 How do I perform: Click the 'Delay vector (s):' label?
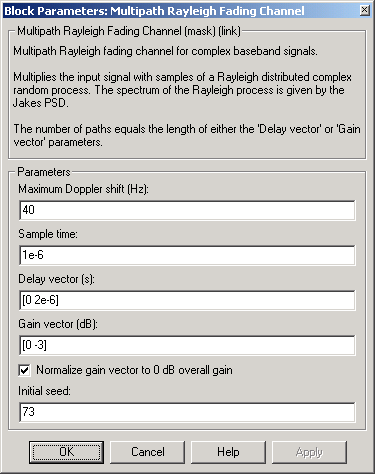(56, 279)
